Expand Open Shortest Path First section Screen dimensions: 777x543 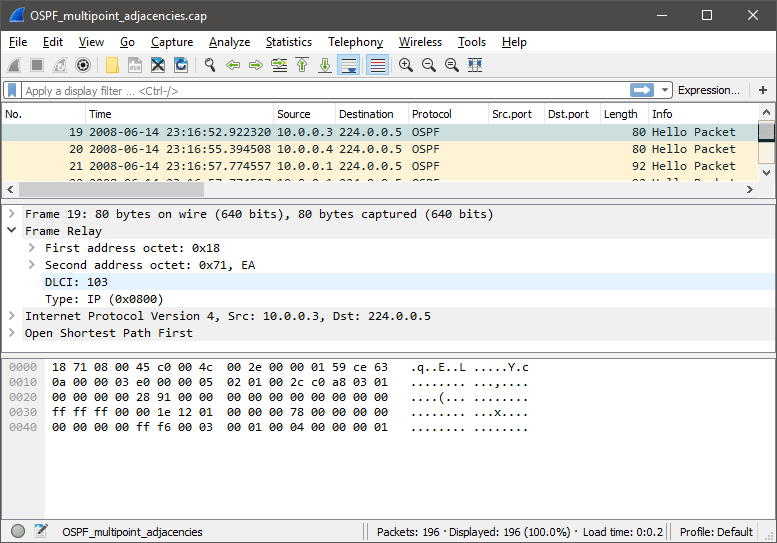coord(12,332)
